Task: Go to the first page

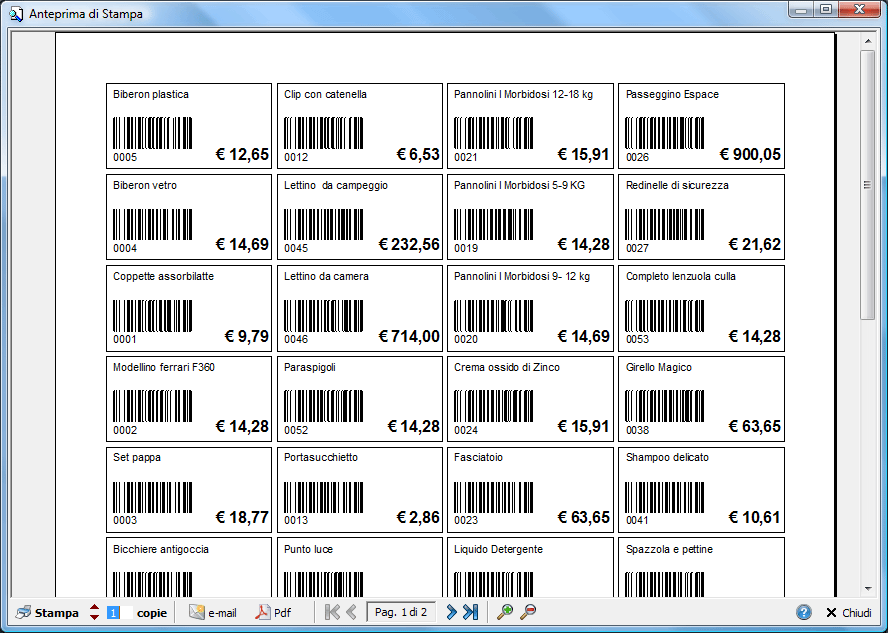Action: click(x=332, y=612)
